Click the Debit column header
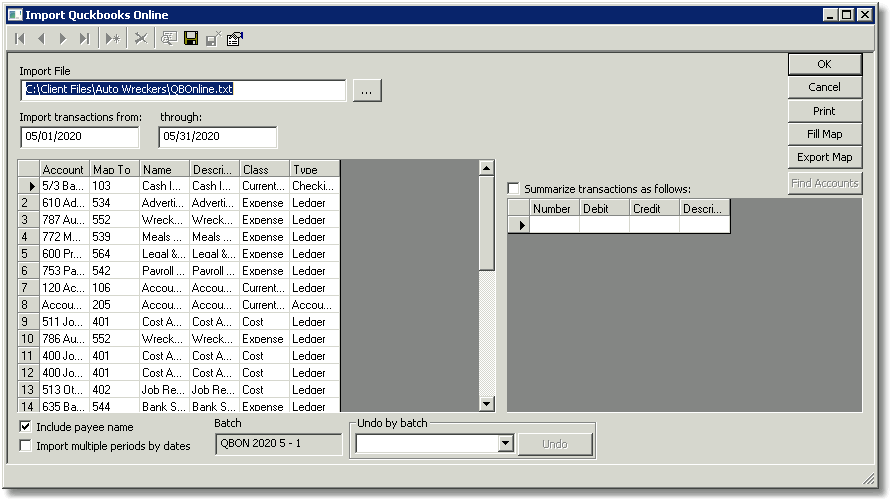 tap(604, 208)
